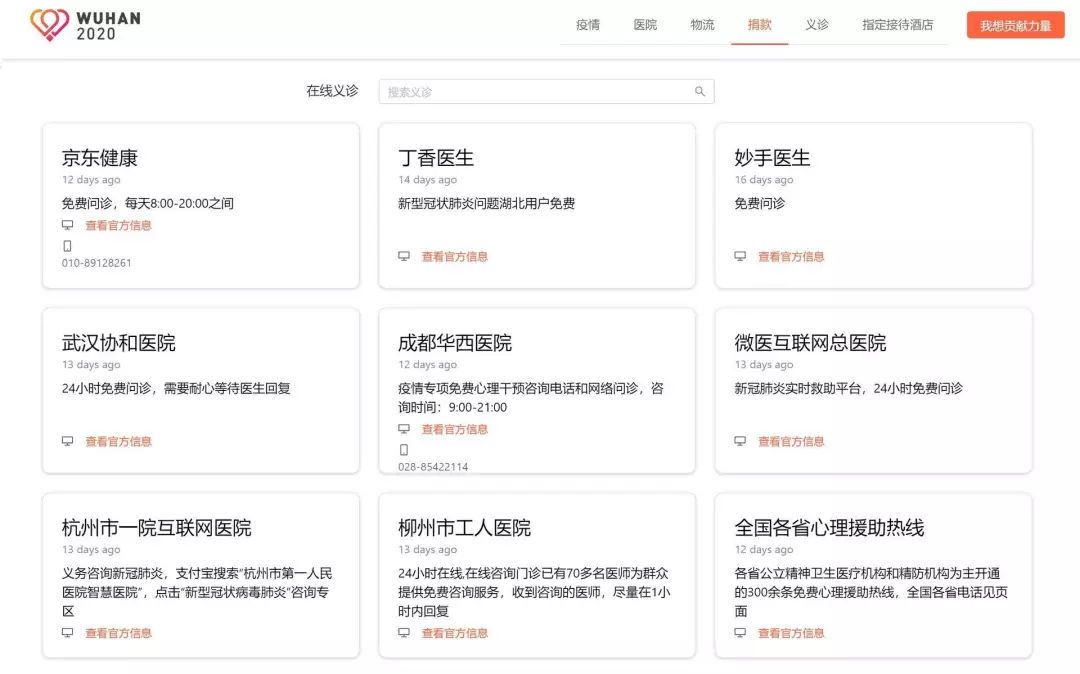Open 查看官方信息 for 成都华西医院
Screen dimensions: 1080x674
(x=456, y=428)
